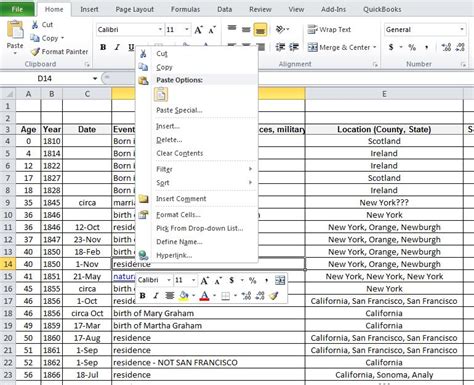Select the Format Painter in the ribbon
Image resolution: width=474 pixels, height=385 pixels.
[x=59, y=52]
